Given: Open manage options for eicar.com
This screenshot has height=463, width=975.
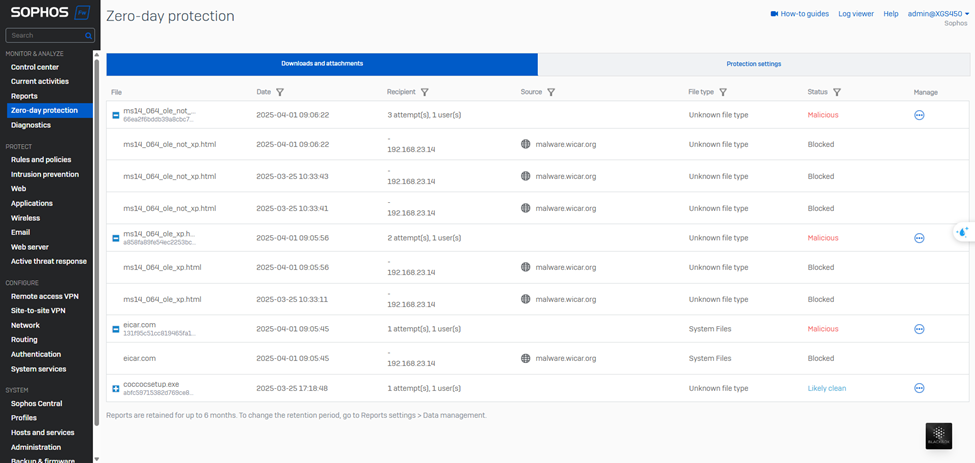Looking at the screenshot, I should [x=919, y=329].
